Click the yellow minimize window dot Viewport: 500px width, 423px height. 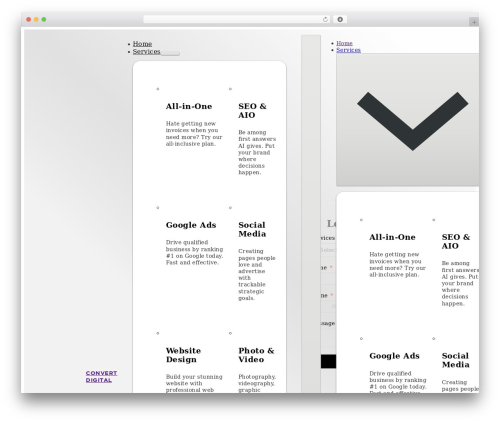(36, 20)
